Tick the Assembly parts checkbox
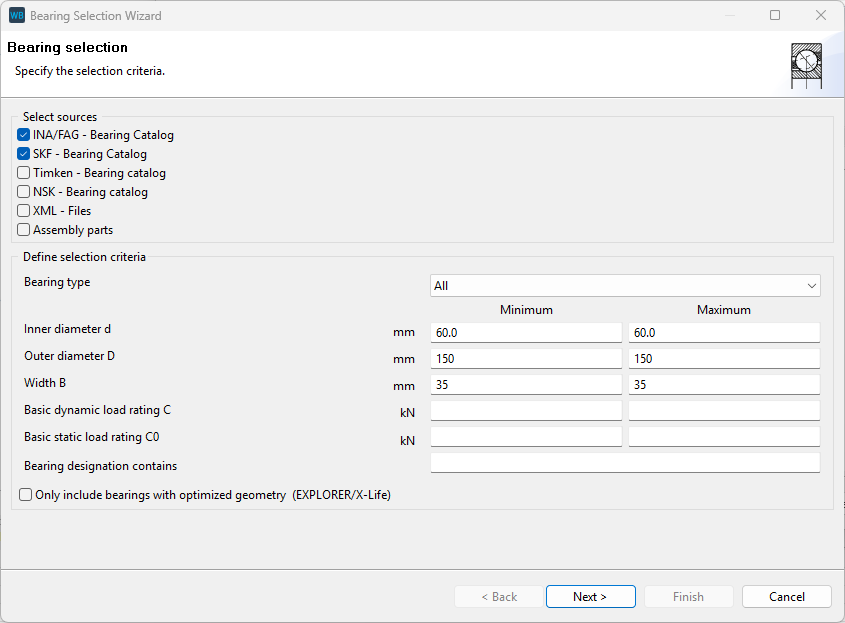The width and height of the screenshot is (845, 623). (x=24, y=230)
